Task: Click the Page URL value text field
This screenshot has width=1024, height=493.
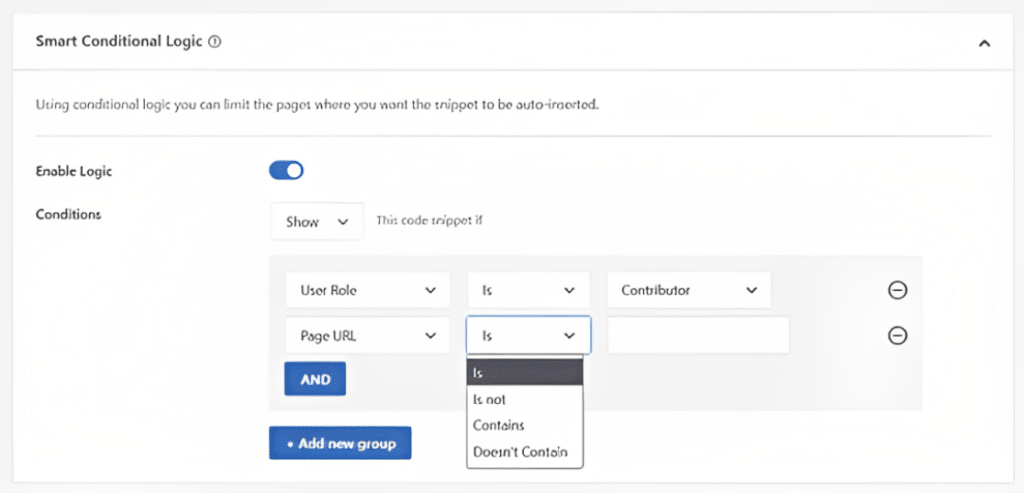Action: pos(698,336)
